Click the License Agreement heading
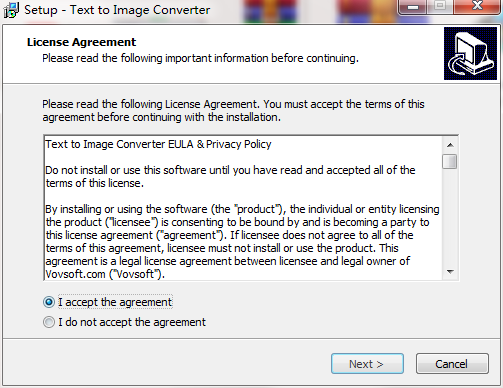The height and width of the screenshot is (388, 503). click(81, 42)
